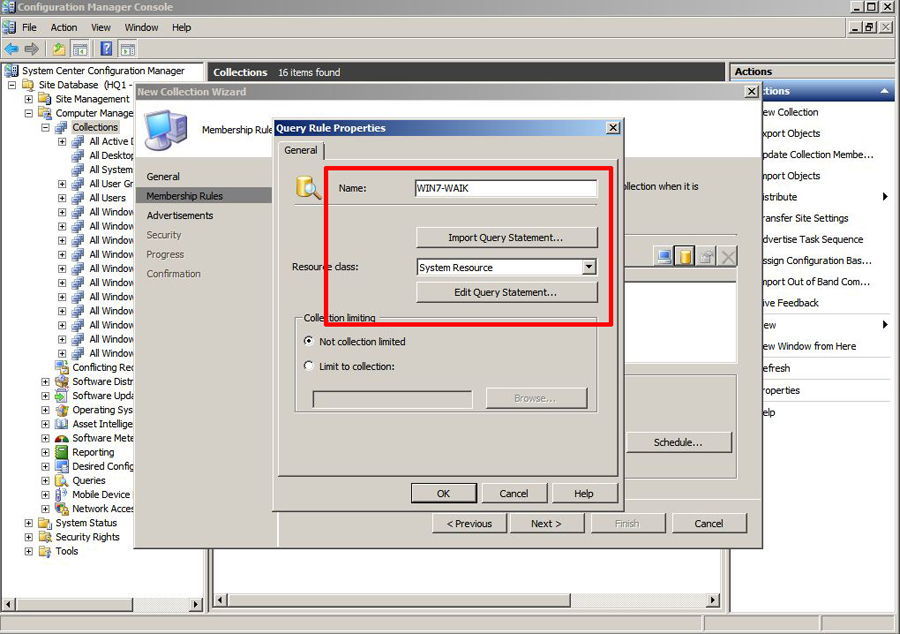Image resolution: width=900 pixels, height=634 pixels.
Task: Expand the System Status tree node
Action: [28, 523]
